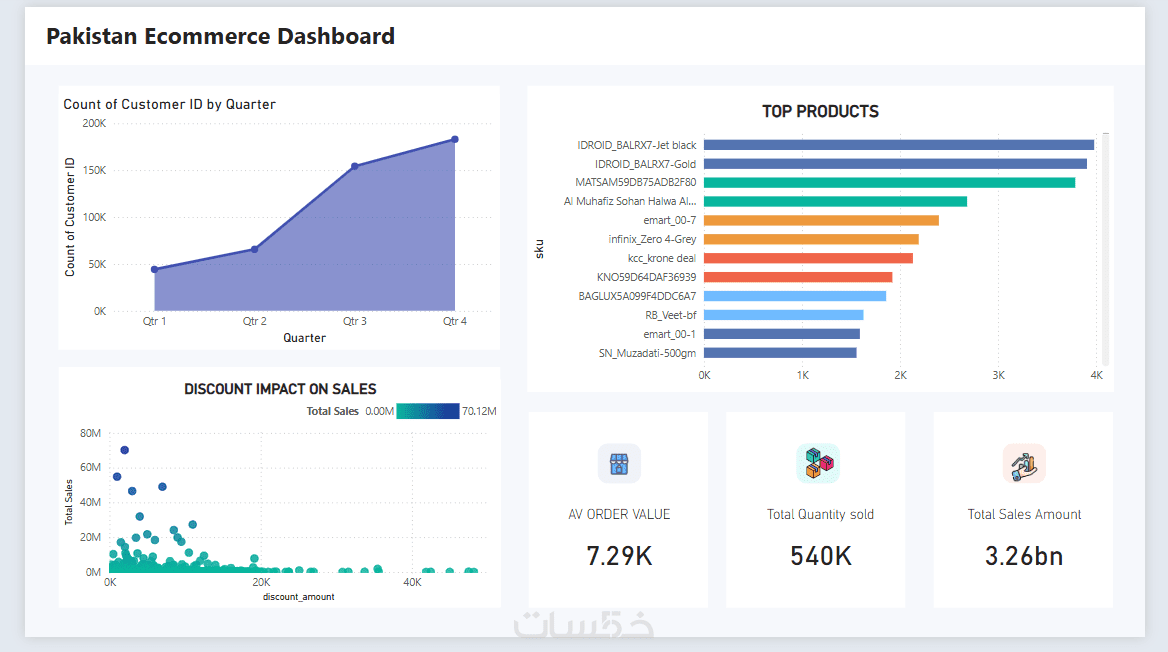1168x652 pixels.
Task: Select the IDROID_BALRX7-Jet black bar
Action: click(x=898, y=145)
